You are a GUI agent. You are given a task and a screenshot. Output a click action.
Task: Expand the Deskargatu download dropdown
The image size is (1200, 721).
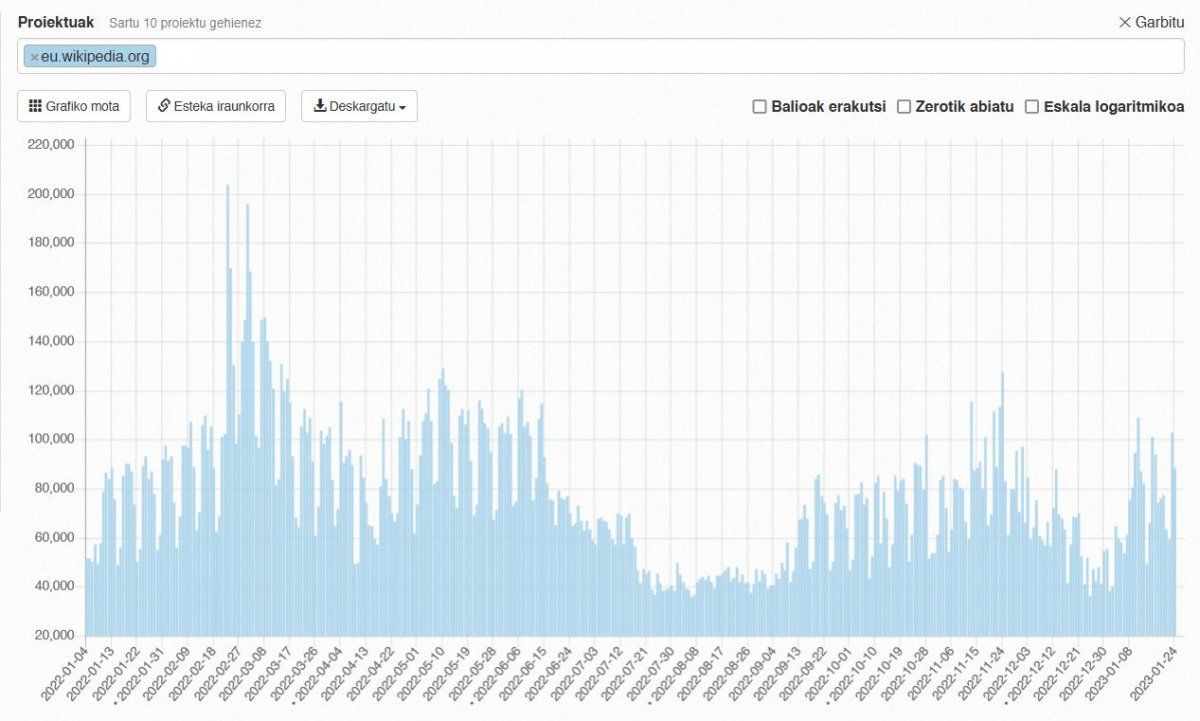[359, 106]
